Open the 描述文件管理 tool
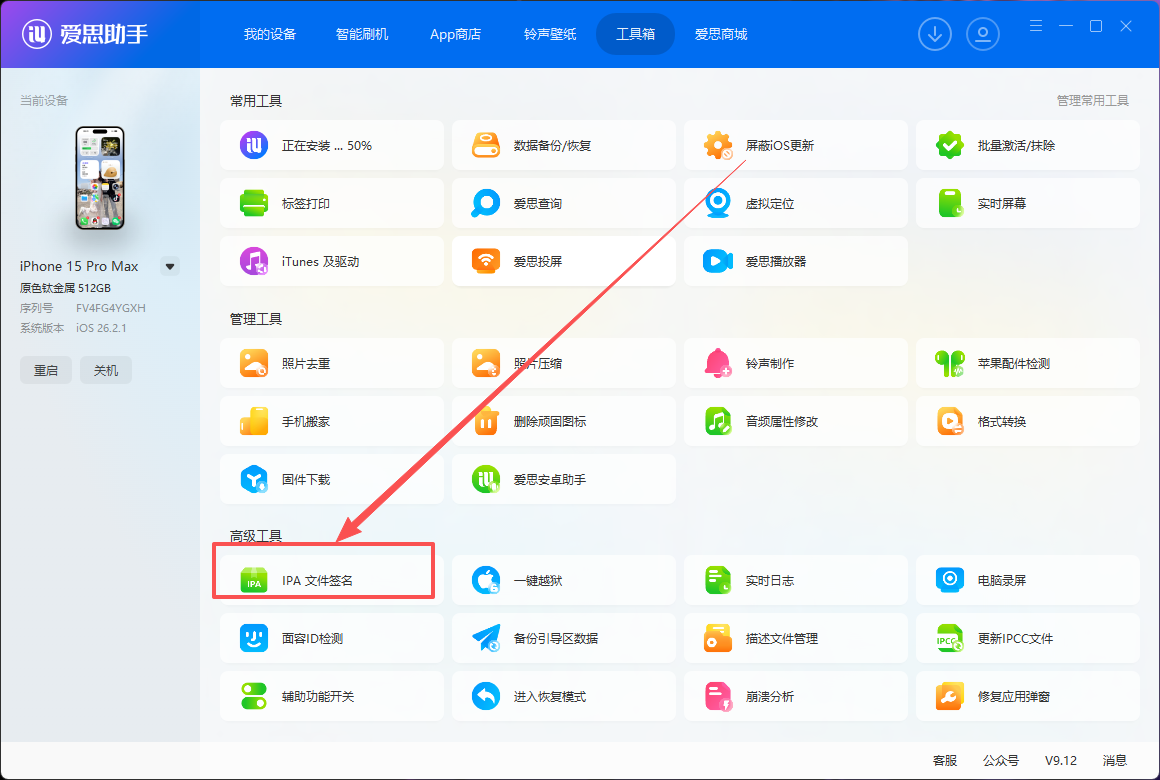This screenshot has height=780, width=1160. (x=795, y=638)
